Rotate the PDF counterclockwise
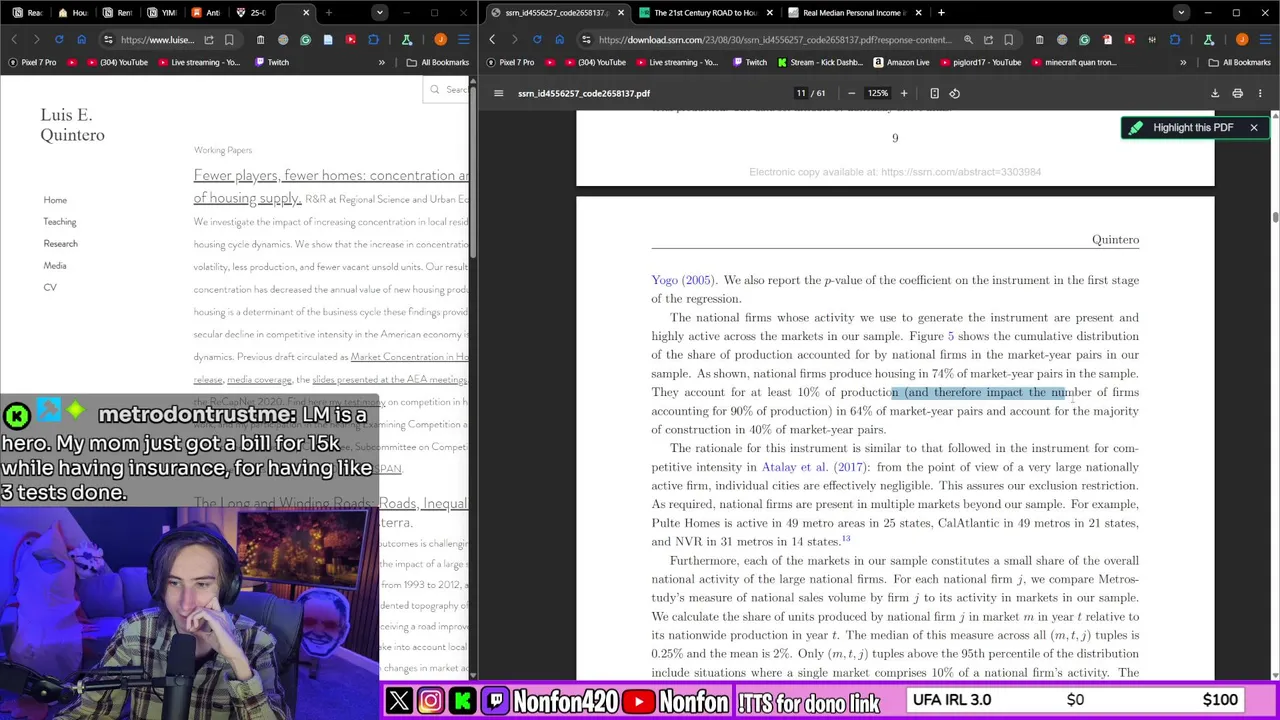 click(x=954, y=93)
